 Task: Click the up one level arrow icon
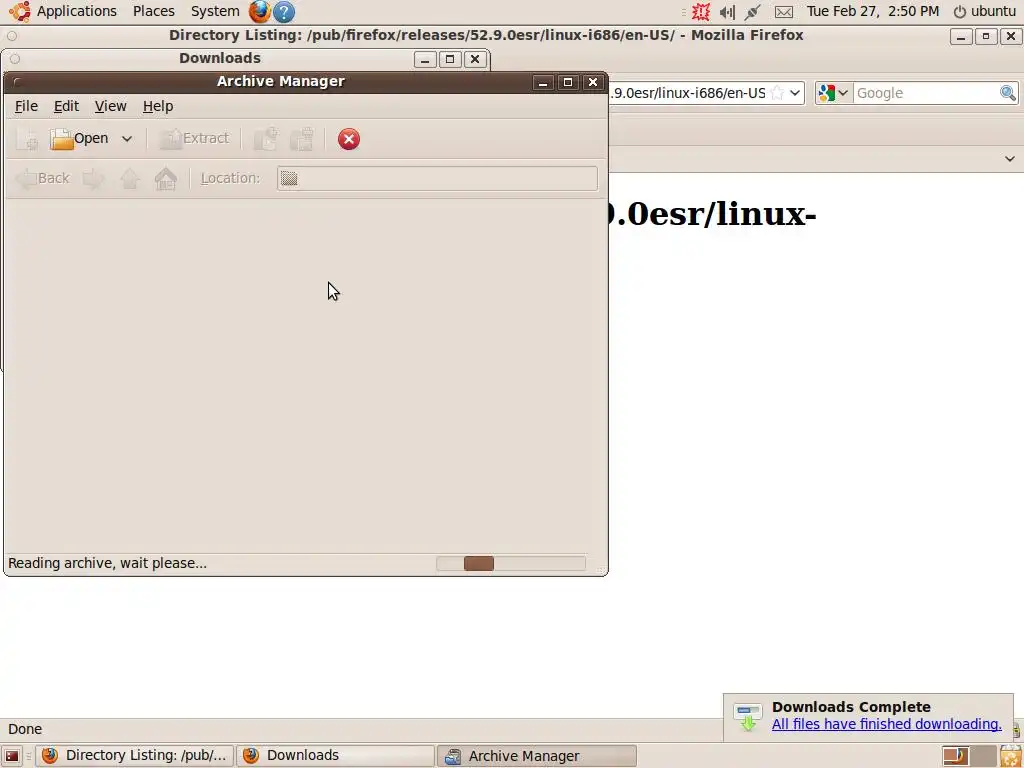pos(129,178)
